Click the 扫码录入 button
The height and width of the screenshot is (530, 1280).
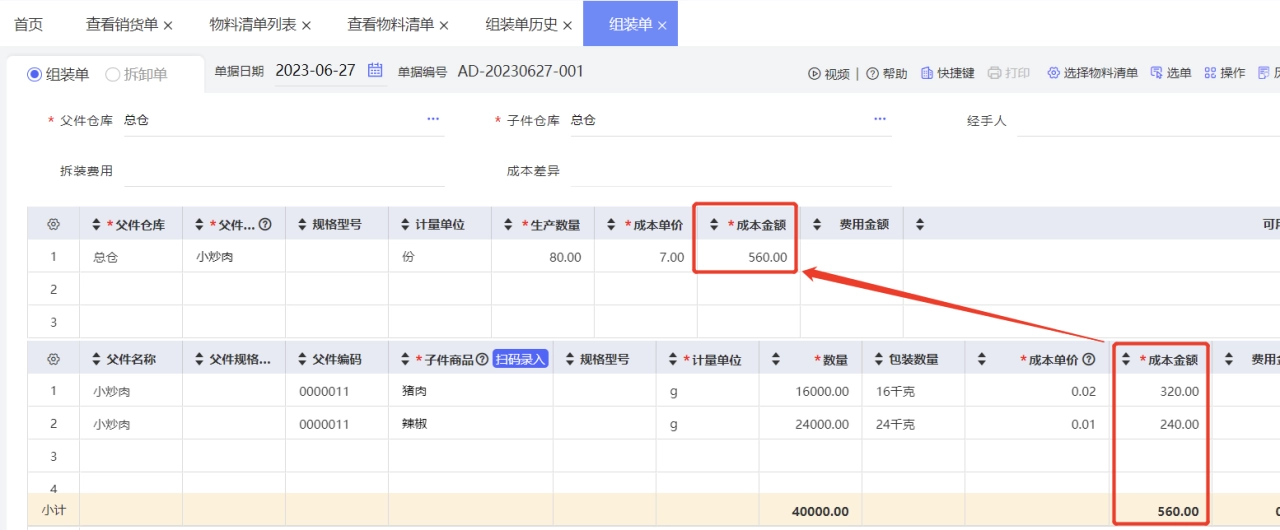520,359
